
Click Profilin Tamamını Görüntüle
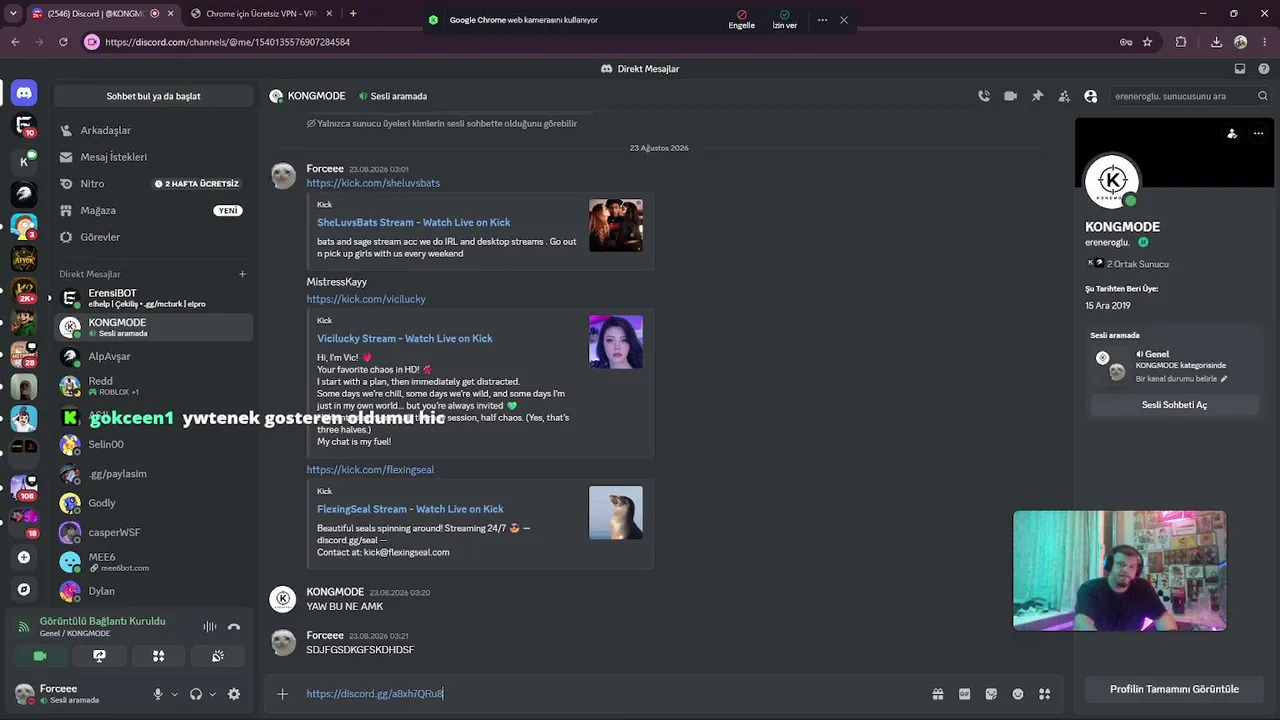point(1174,689)
